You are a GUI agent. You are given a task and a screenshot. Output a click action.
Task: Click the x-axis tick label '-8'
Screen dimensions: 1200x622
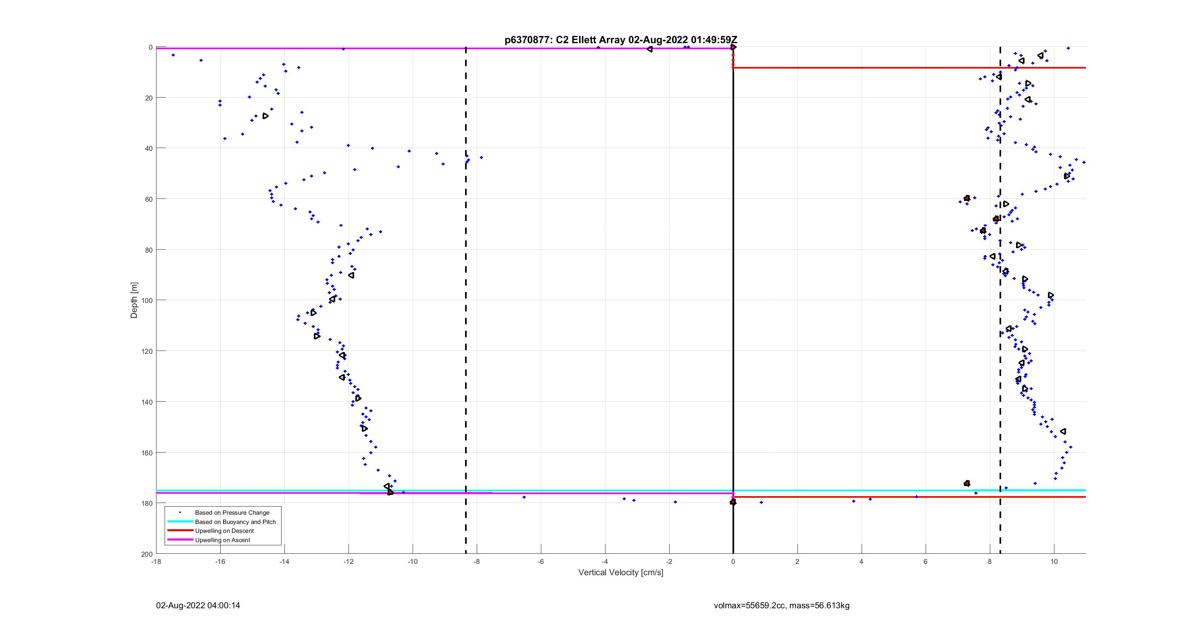477,561
